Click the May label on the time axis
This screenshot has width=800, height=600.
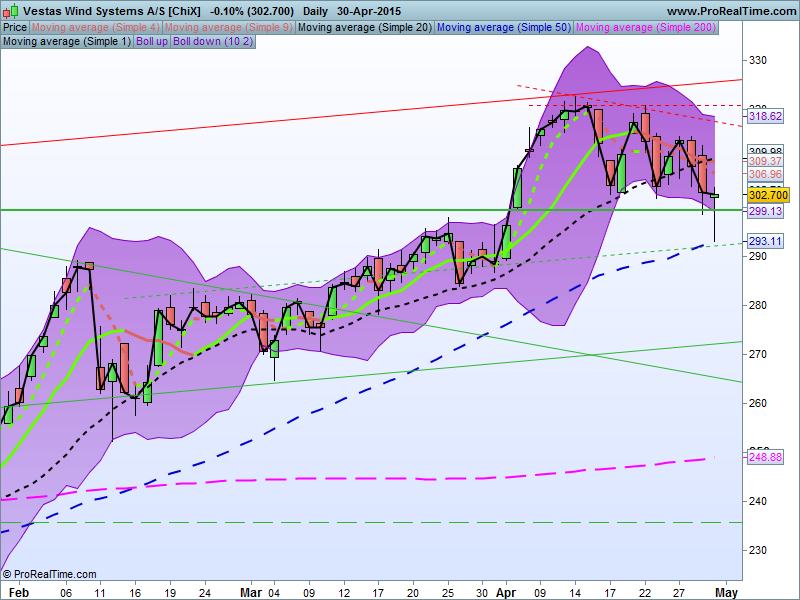[726, 593]
